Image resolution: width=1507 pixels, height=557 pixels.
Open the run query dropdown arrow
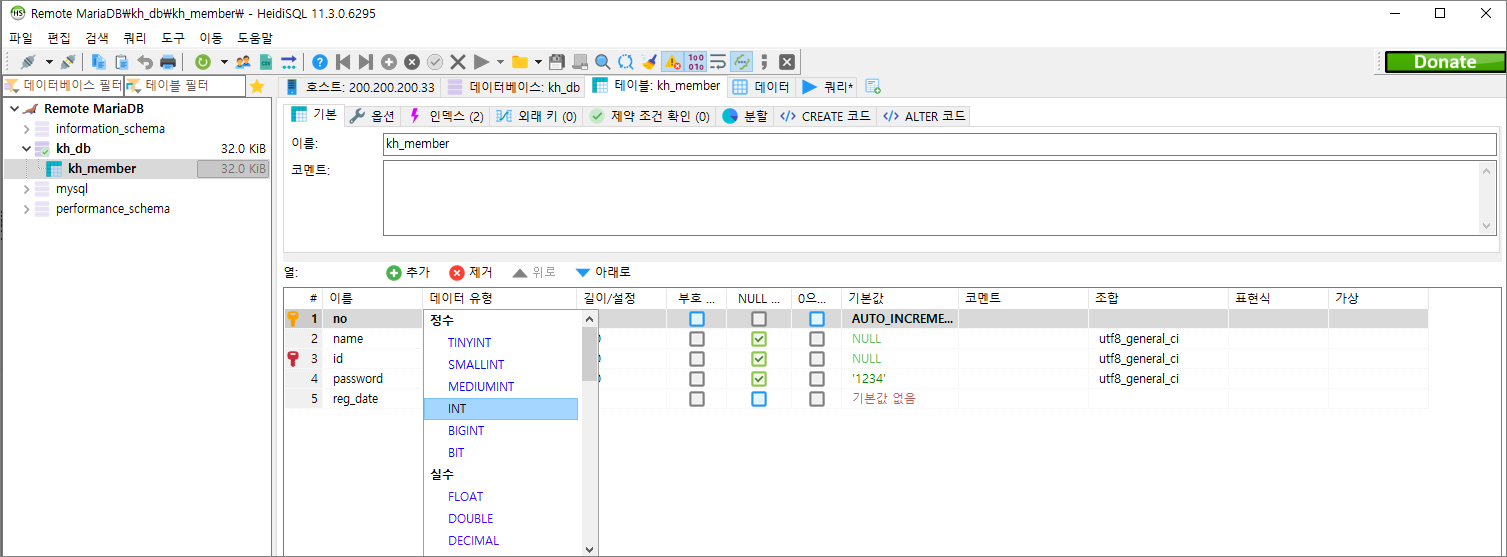[500, 62]
